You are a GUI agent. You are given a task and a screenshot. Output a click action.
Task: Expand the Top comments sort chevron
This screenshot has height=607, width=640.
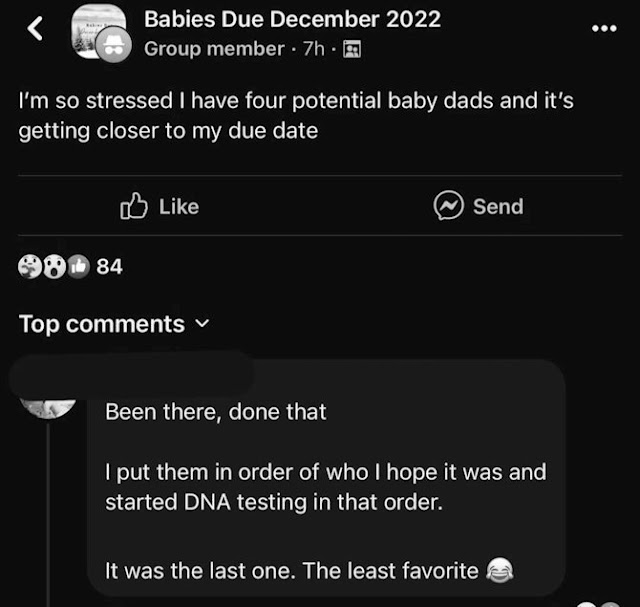coord(202,323)
